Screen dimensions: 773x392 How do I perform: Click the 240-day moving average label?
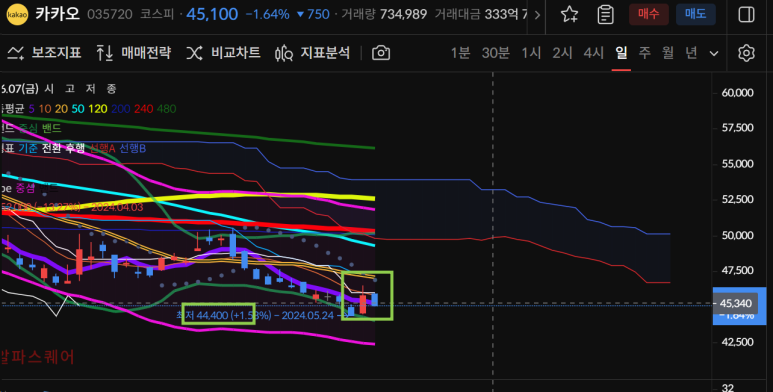[x=143, y=109]
